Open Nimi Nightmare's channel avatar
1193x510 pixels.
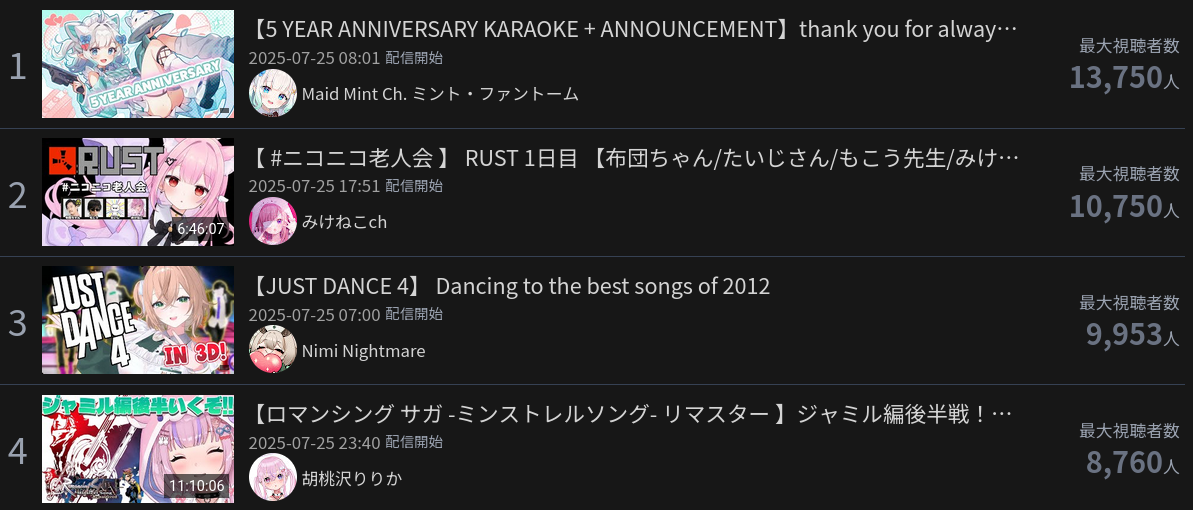pos(273,350)
